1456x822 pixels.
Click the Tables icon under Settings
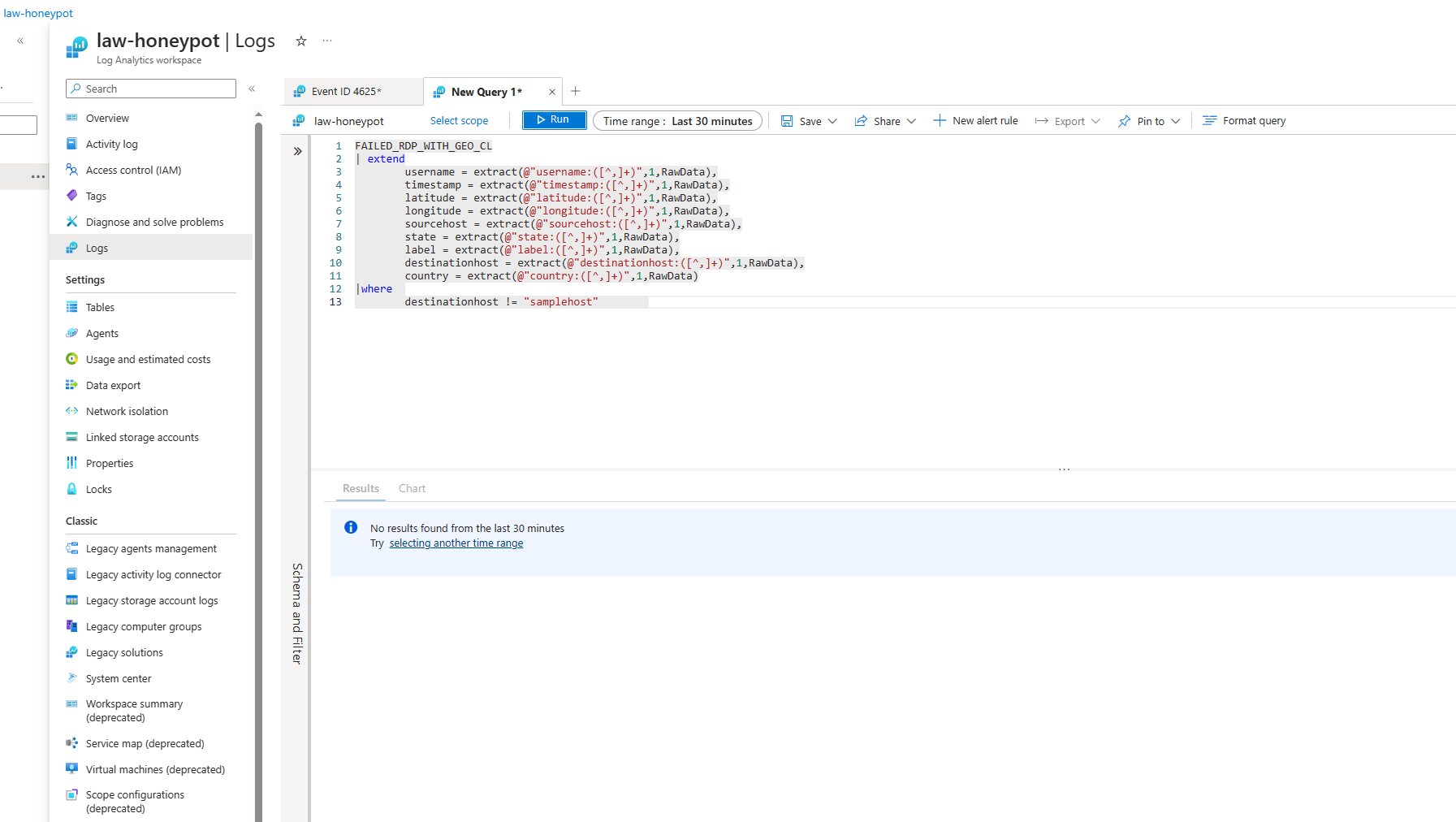point(71,307)
